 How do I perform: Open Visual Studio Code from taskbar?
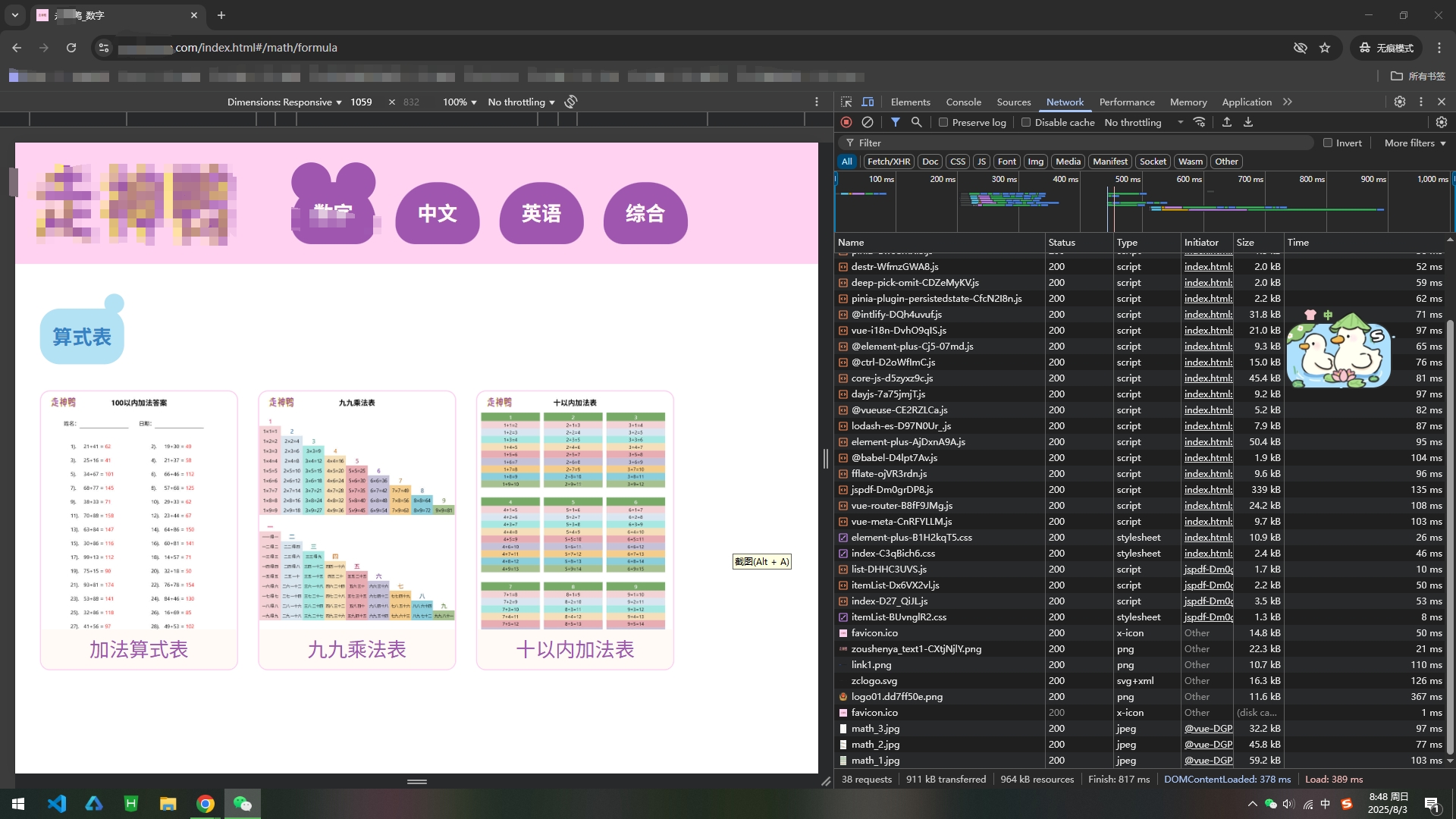point(57,804)
